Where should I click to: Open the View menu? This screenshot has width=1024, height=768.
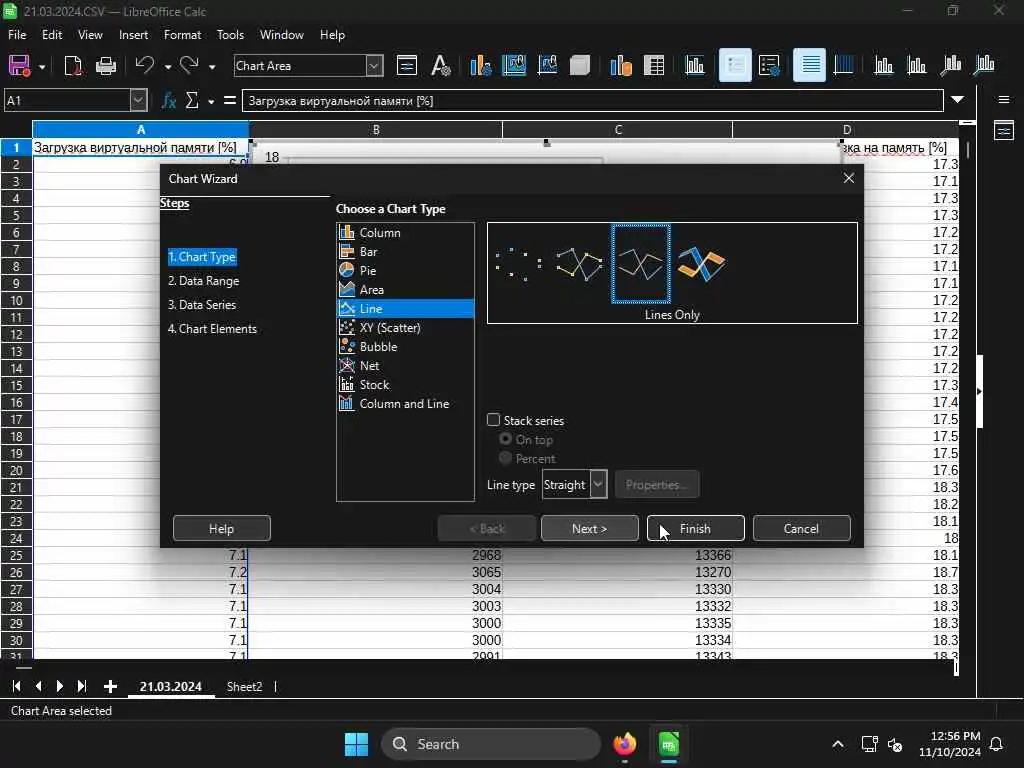90,35
